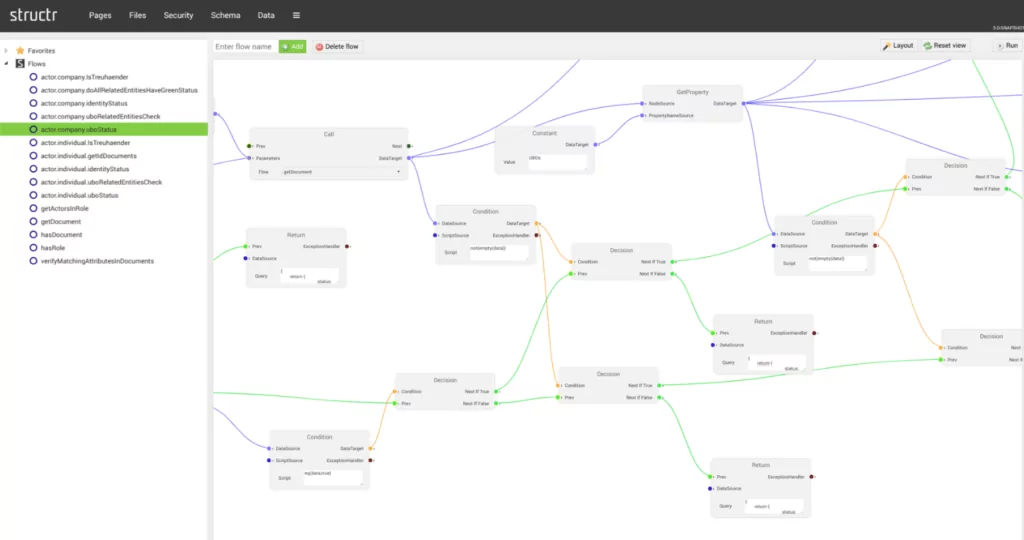Select flow getDocument in tree
The image size is (1024, 540).
click(x=61, y=221)
